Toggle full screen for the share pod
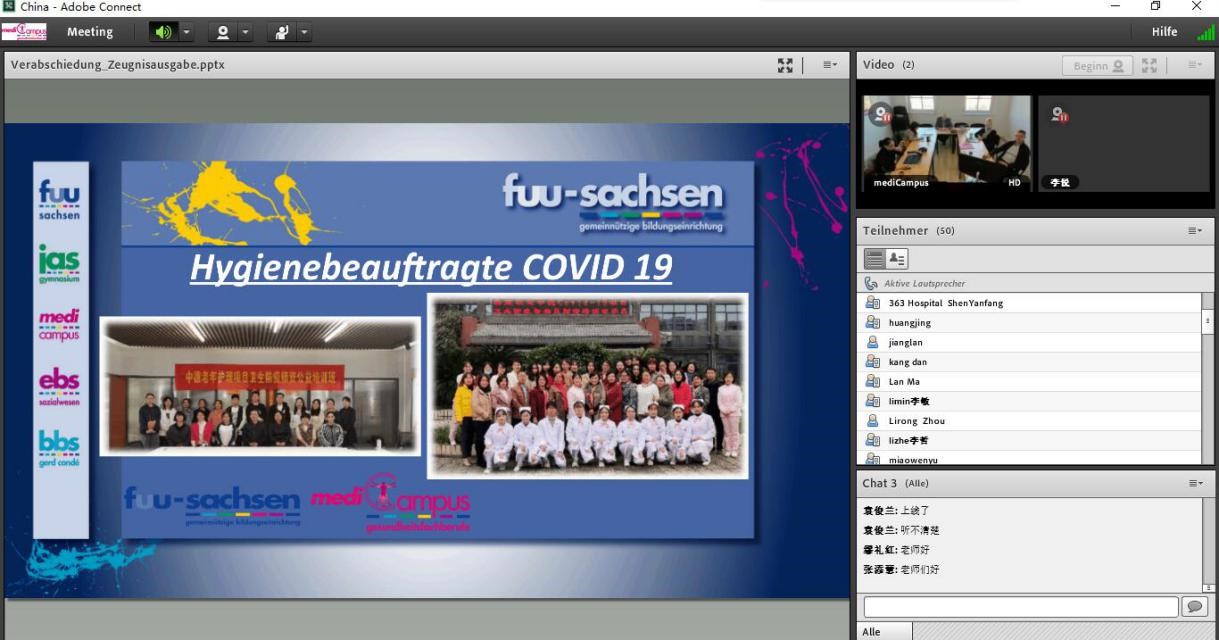Viewport: 1219px width, 640px height. (x=785, y=65)
